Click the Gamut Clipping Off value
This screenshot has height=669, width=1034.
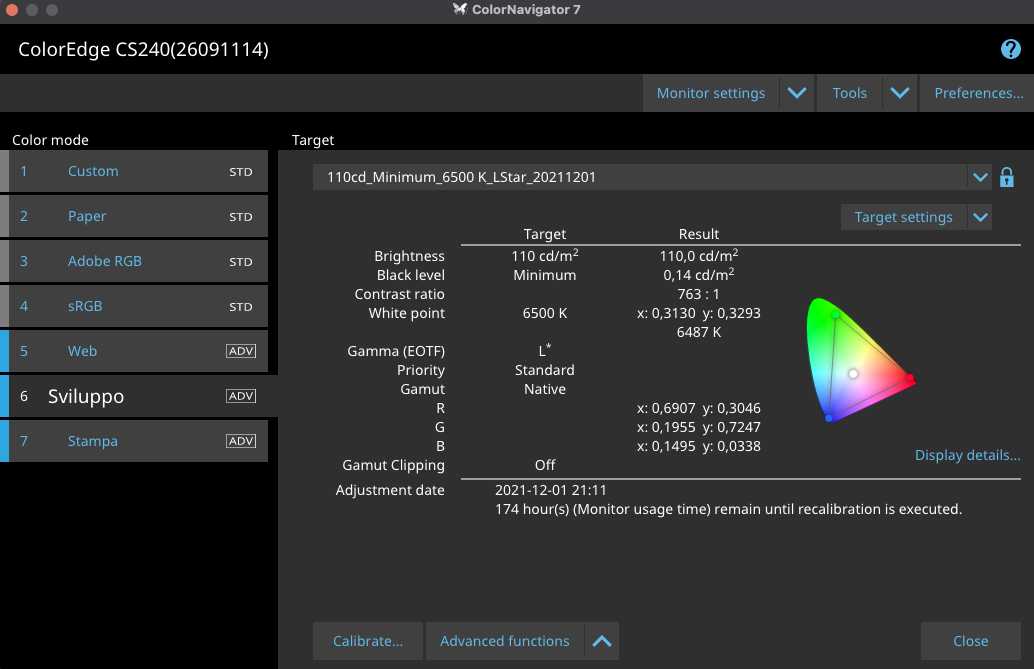[x=545, y=465]
